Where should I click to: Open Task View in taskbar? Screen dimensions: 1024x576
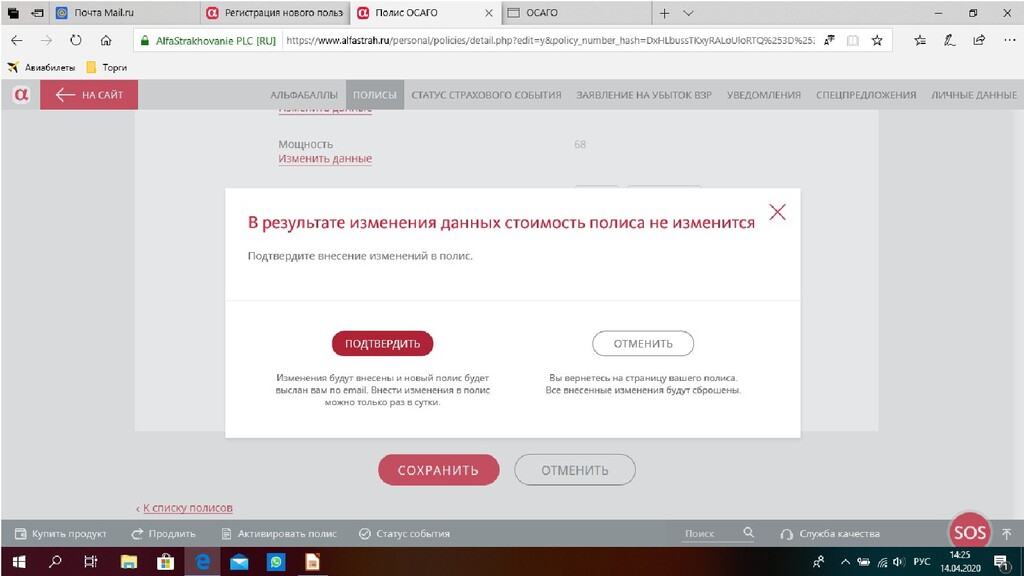click(x=91, y=562)
